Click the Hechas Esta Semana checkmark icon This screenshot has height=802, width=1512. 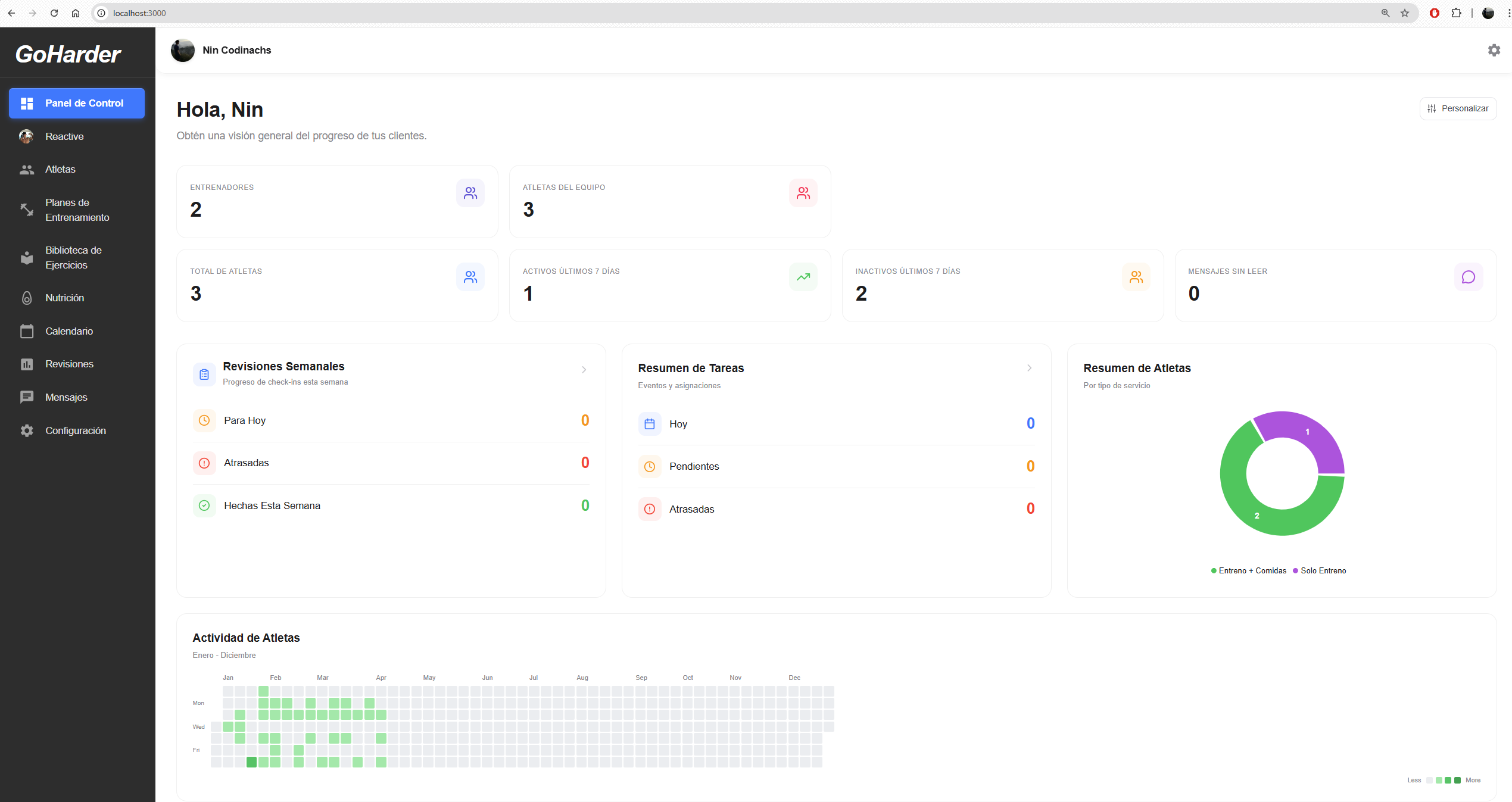click(204, 505)
